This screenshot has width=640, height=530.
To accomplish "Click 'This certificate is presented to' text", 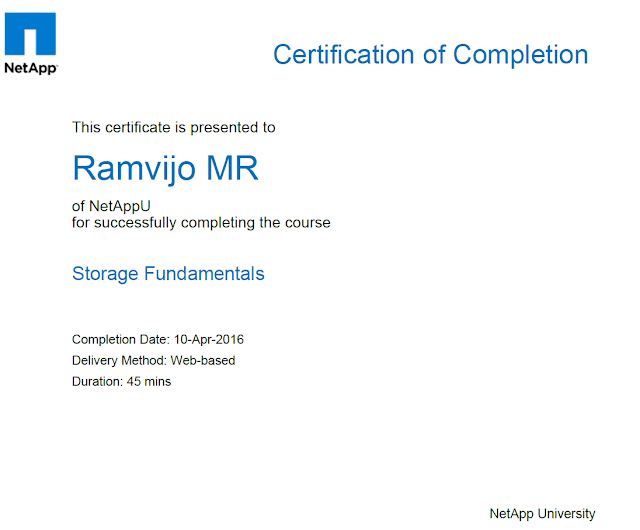I will pyautogui.click(x=173, y=127).
